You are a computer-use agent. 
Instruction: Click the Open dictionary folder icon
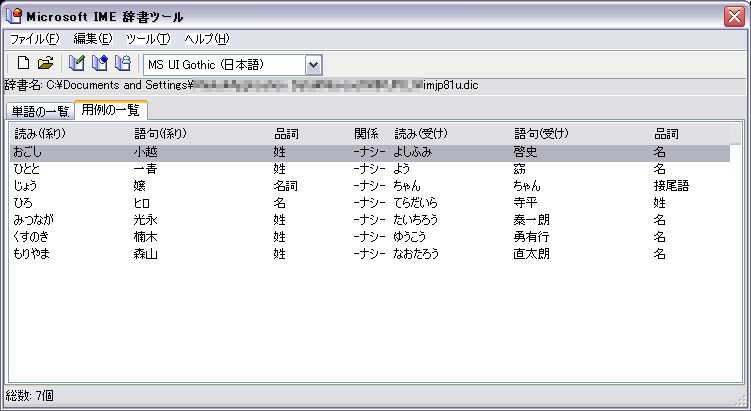tap(46, 64)
